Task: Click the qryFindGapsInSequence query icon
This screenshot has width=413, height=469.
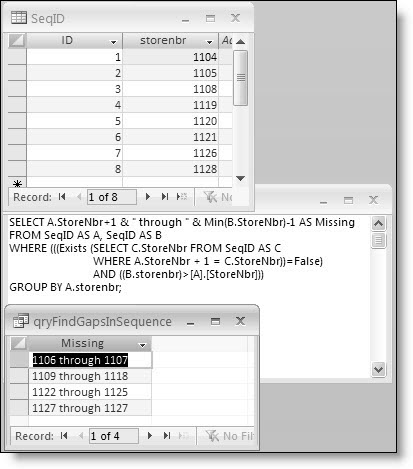Action: click(21, 321)
